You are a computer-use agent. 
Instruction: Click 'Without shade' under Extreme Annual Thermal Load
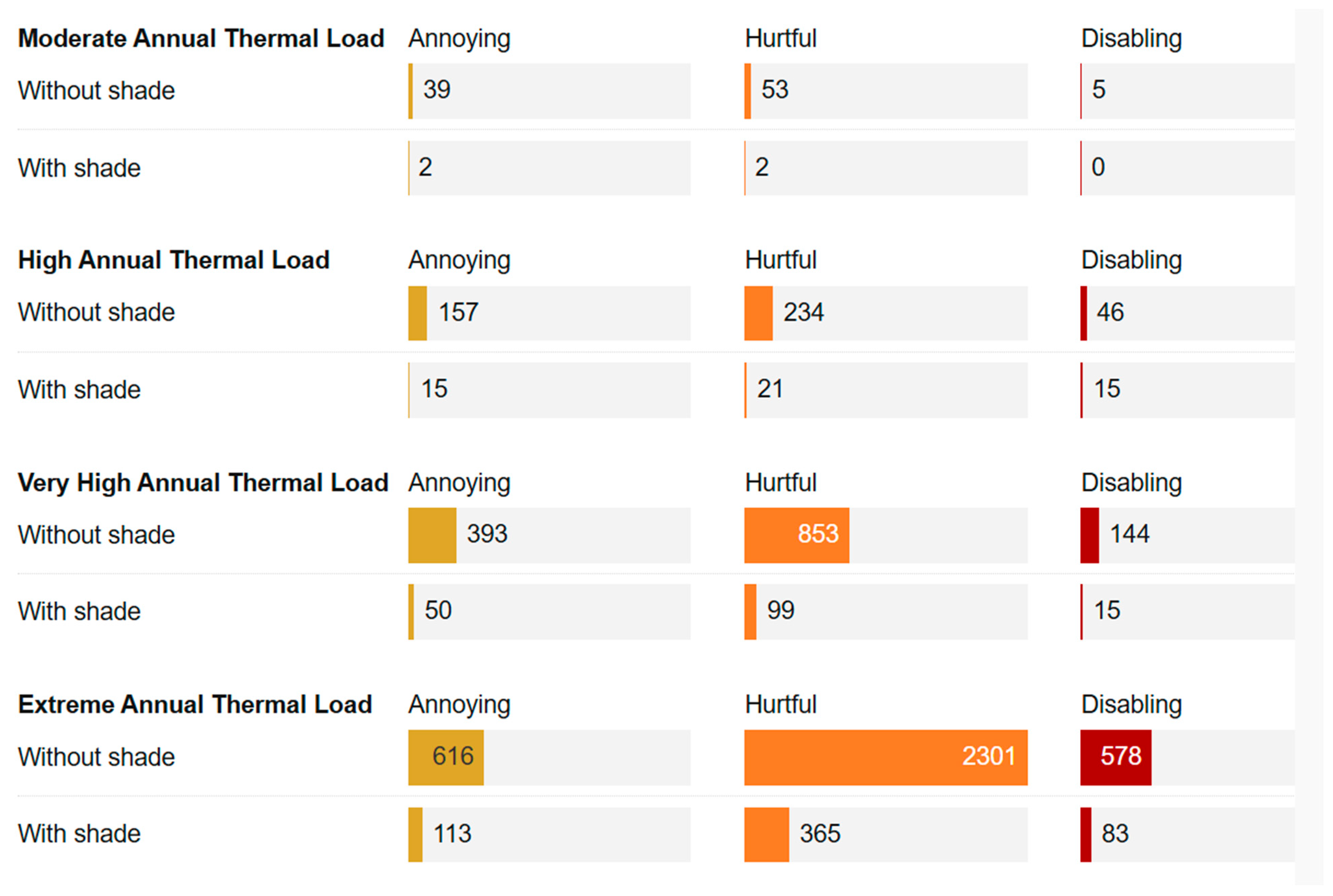coord(96,757)
